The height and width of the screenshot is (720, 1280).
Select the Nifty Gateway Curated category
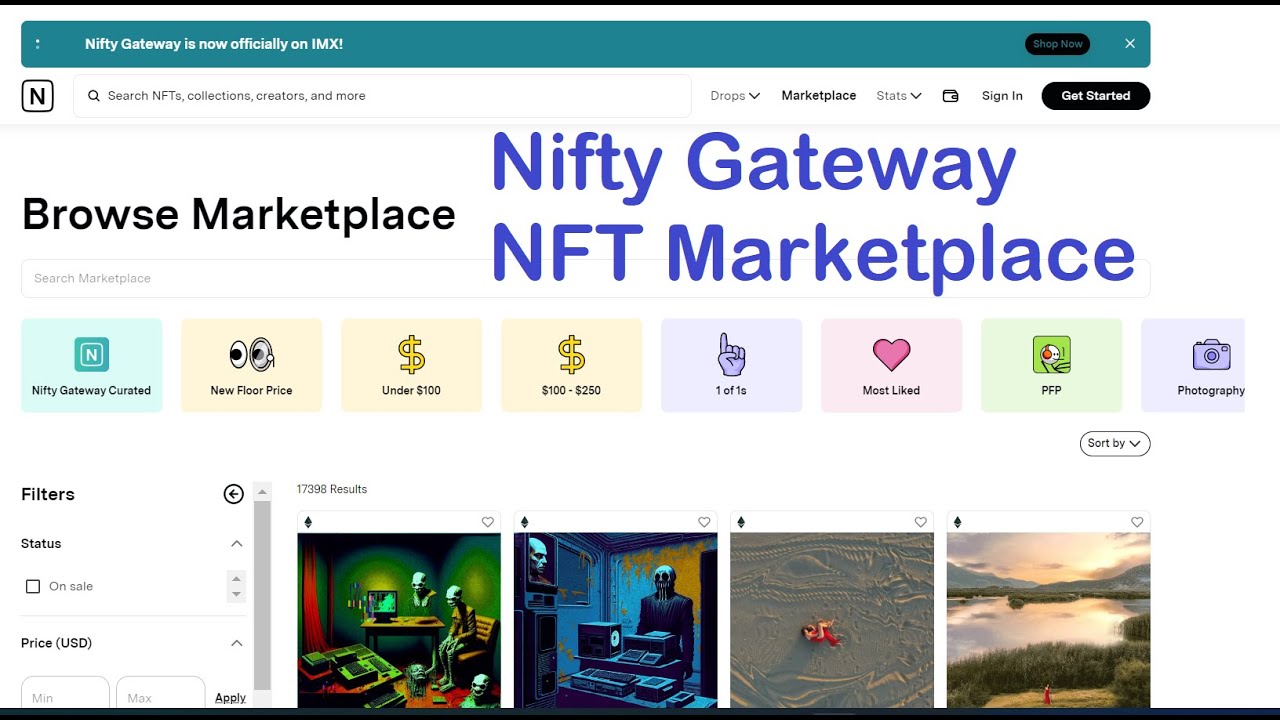[x=91, y=365]
